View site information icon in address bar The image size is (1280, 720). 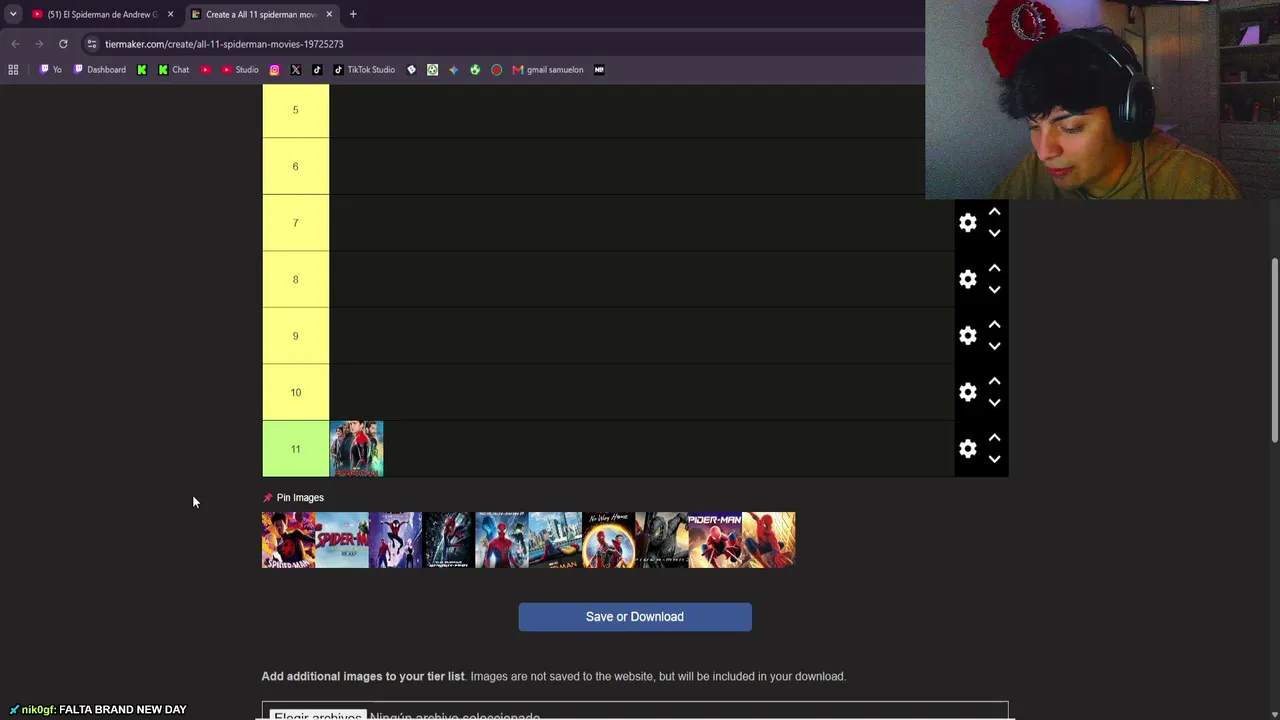click(92, 44)
